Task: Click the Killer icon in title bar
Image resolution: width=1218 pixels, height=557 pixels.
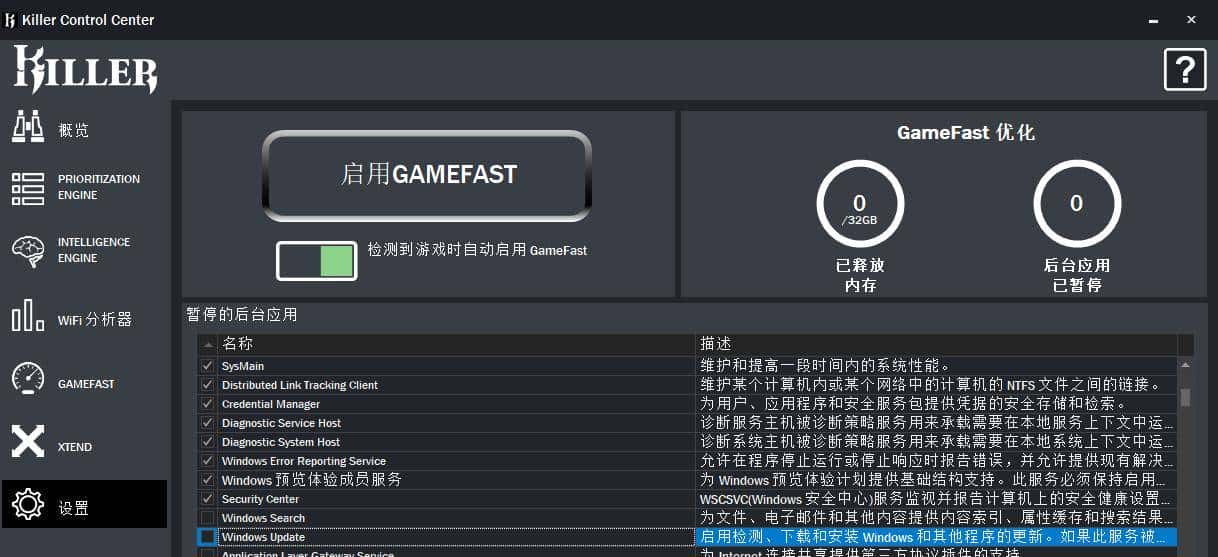Action: 11,19
